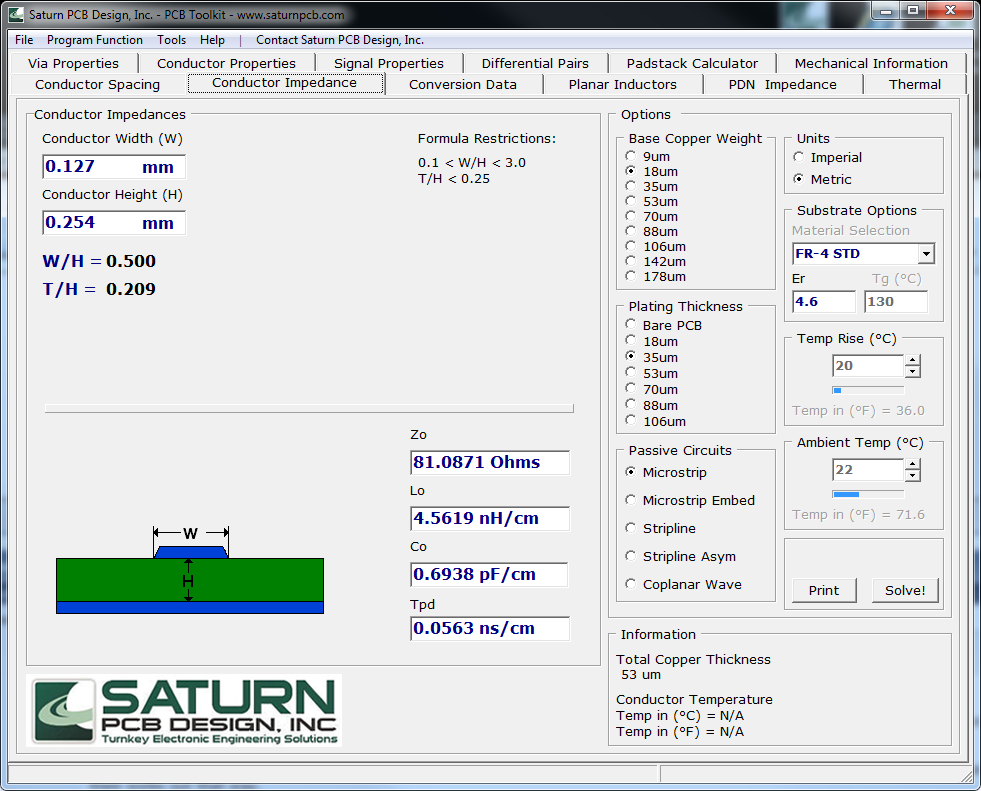981x791 pixels.
Task: Open the Conversion Data tab
Action: (463, 84)
